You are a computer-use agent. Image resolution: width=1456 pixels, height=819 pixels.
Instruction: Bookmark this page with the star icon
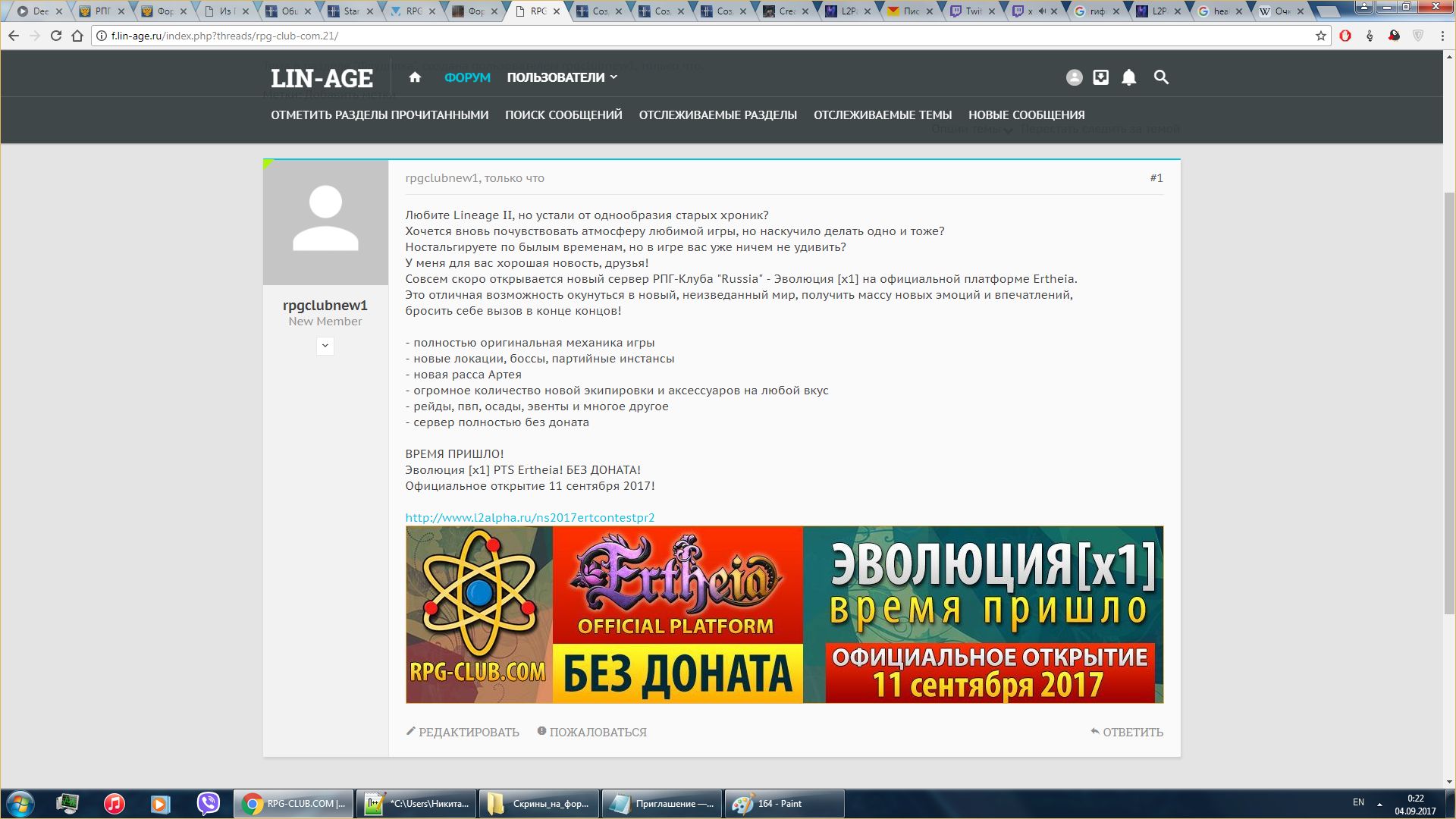1320,36
